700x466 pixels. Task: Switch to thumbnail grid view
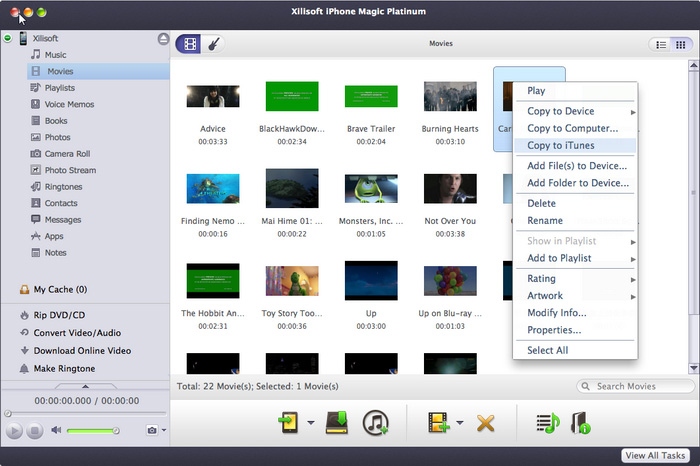pos(681,44)
